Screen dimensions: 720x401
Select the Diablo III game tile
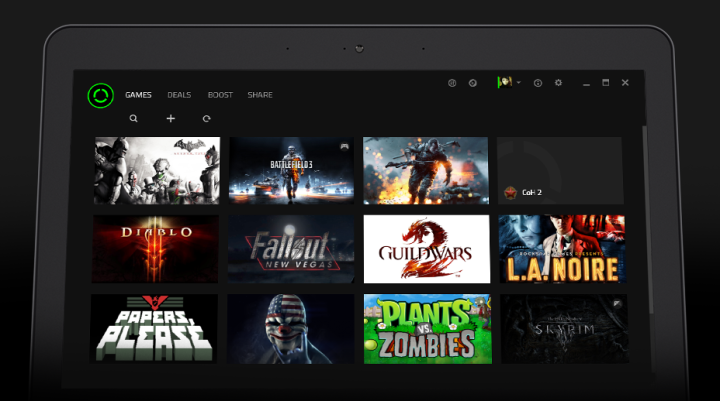click(x=155, y=249)
